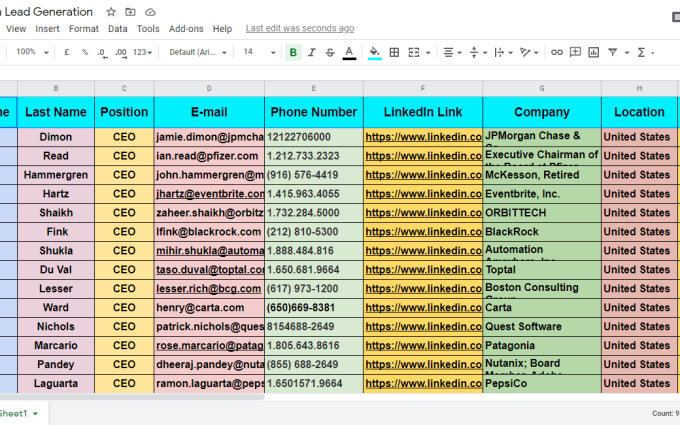Select column B header
680x425 pixels.
pos(56,88)
